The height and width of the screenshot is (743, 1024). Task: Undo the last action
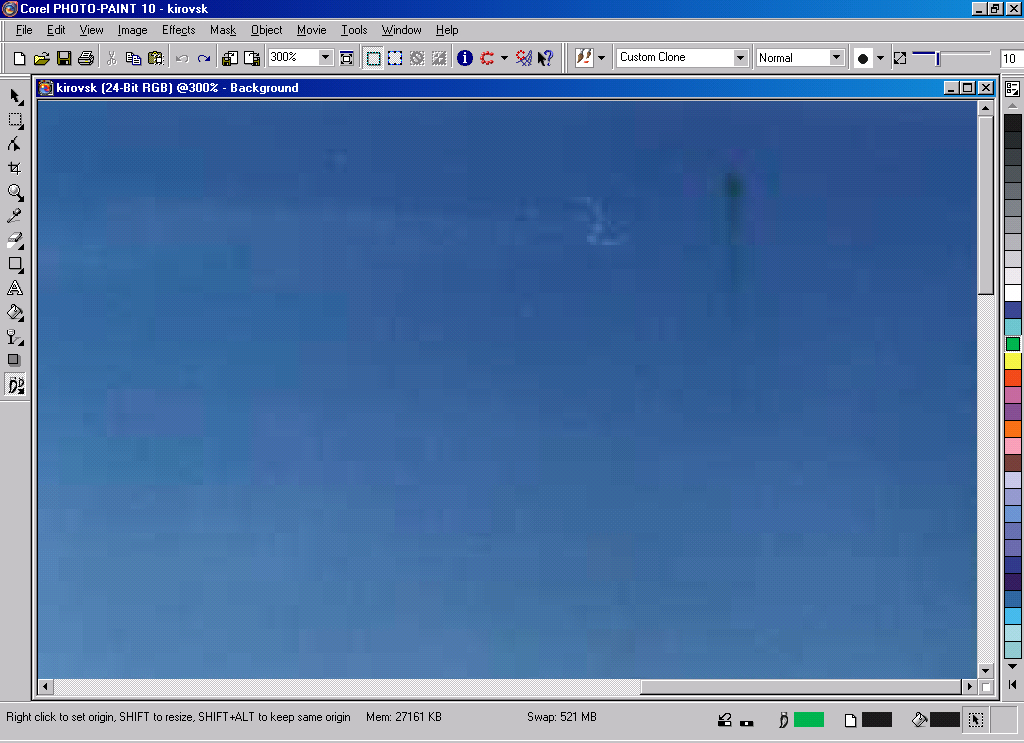click(182, 58)
